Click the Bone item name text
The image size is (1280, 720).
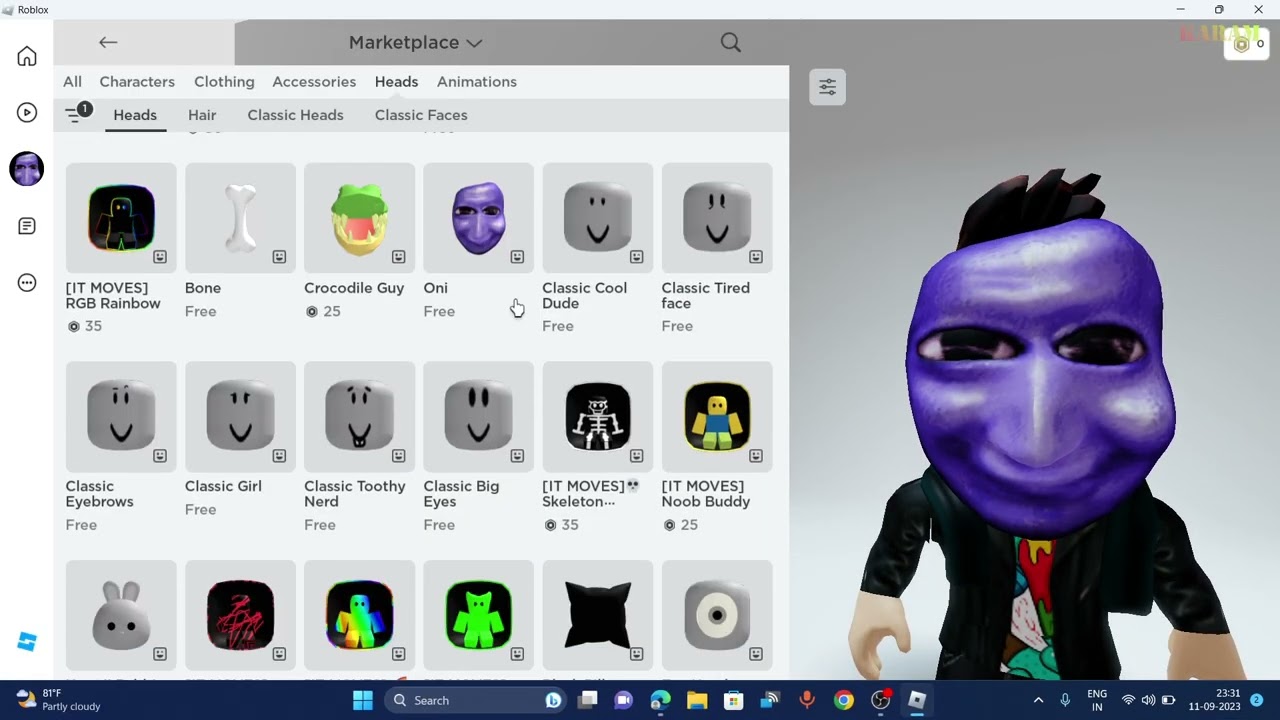point(203,288)
